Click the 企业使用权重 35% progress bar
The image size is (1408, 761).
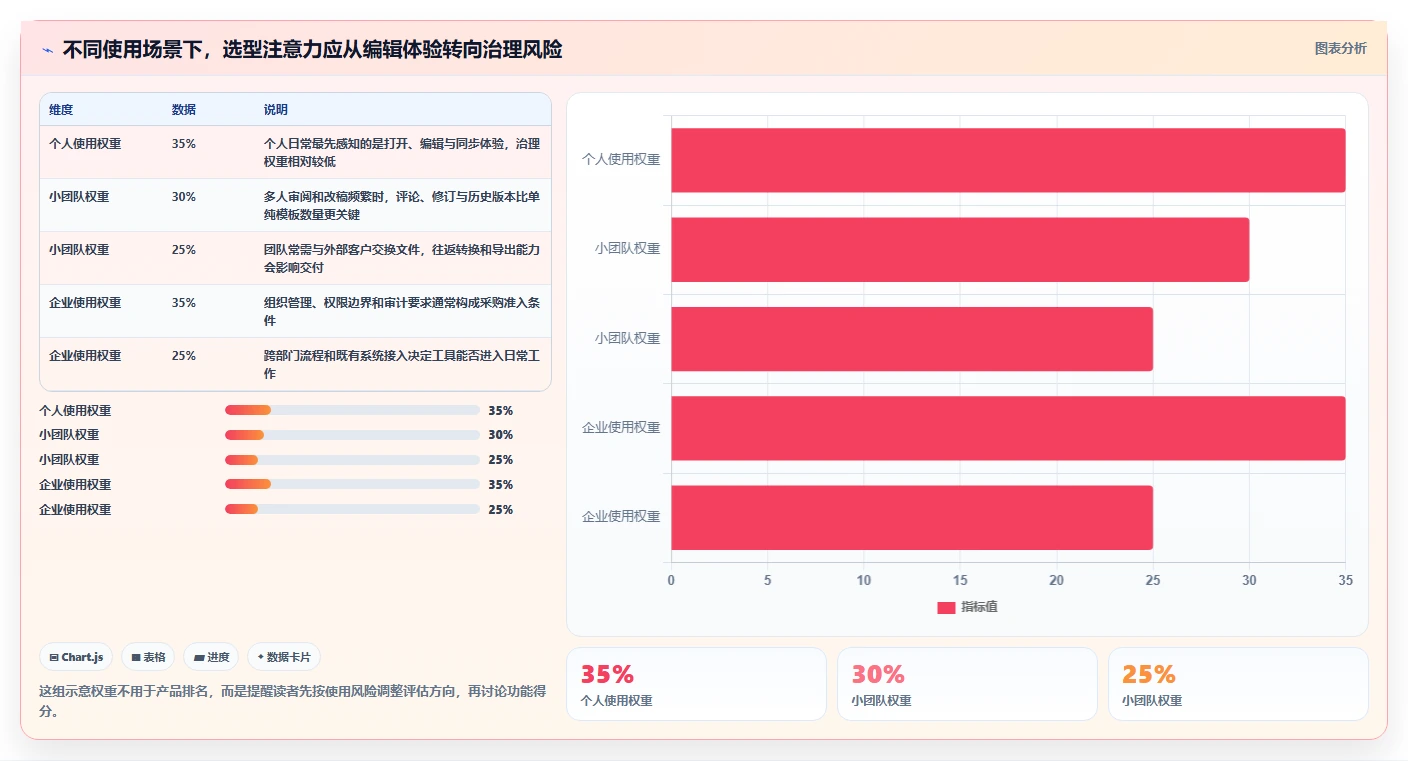click(x=352, y=485)
